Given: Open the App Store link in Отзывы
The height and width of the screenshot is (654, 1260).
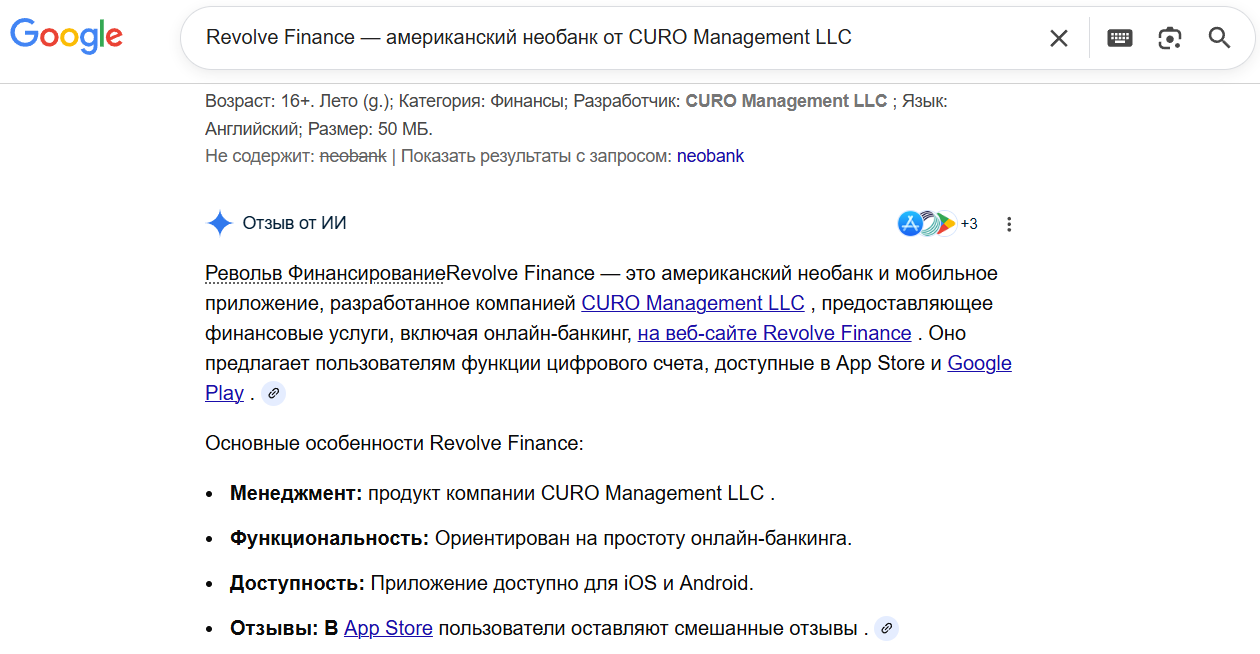Looking at the screenshot, I should coord(388,629).
